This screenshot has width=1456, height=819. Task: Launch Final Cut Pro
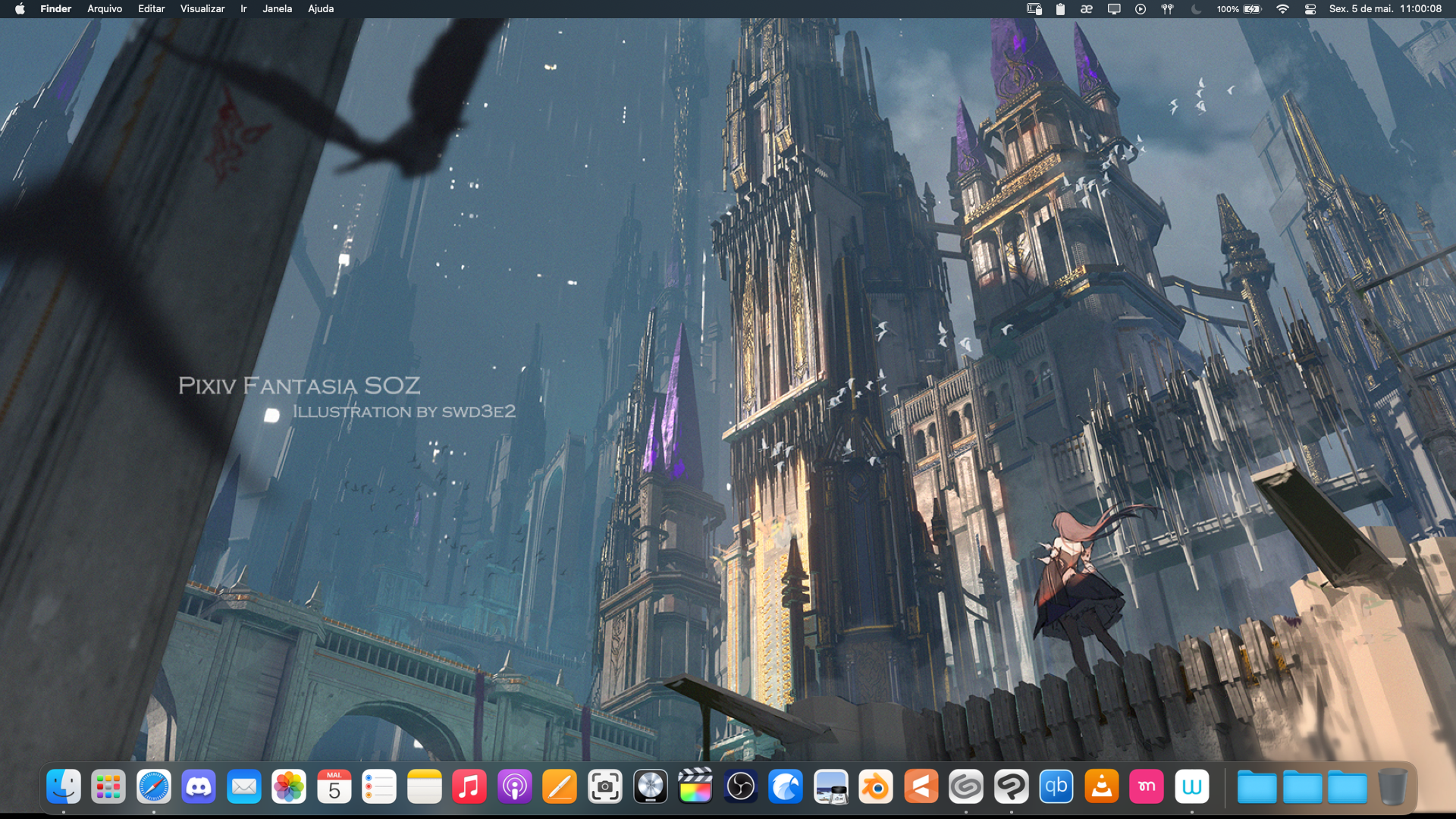click(x=695, y=787)
